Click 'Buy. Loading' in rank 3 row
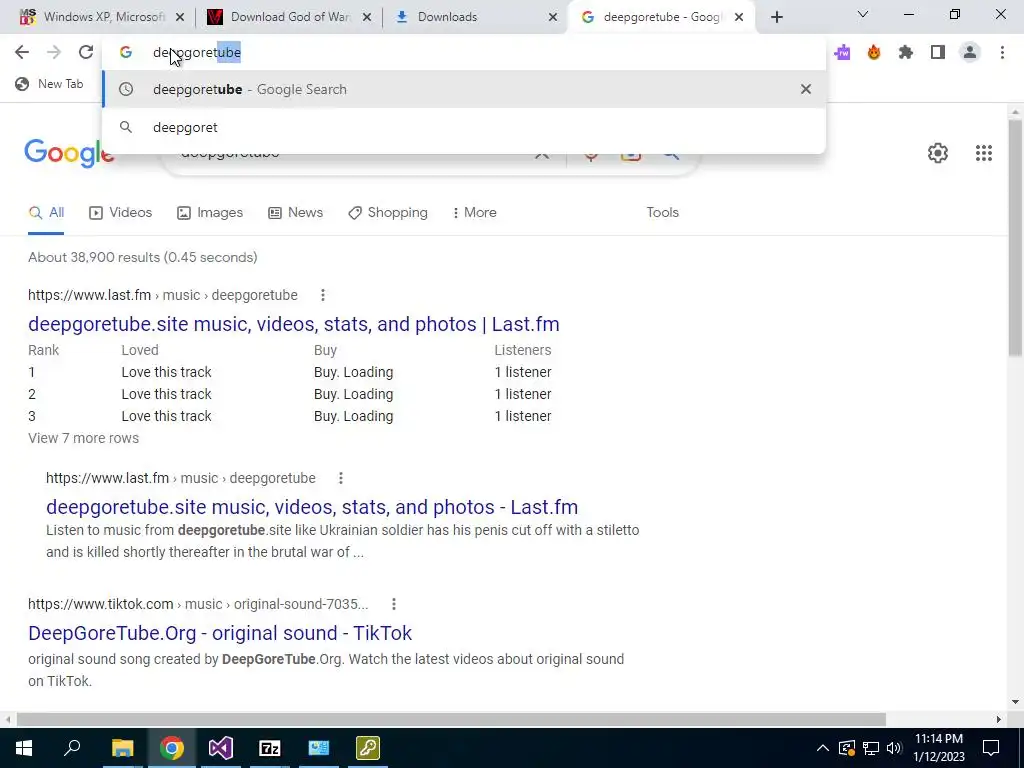This screenshot has width=1024, height=768. (x=353, y=416)
